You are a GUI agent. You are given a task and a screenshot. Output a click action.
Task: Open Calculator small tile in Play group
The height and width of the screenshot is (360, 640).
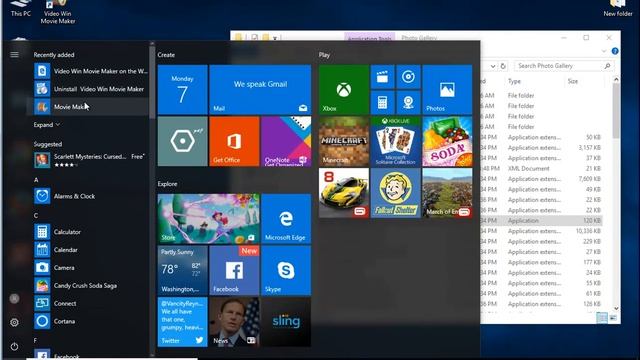pos(382,102)
